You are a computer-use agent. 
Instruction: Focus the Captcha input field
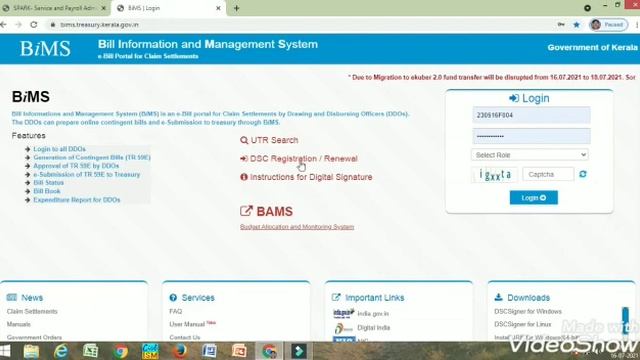click(x=548, y=174)
